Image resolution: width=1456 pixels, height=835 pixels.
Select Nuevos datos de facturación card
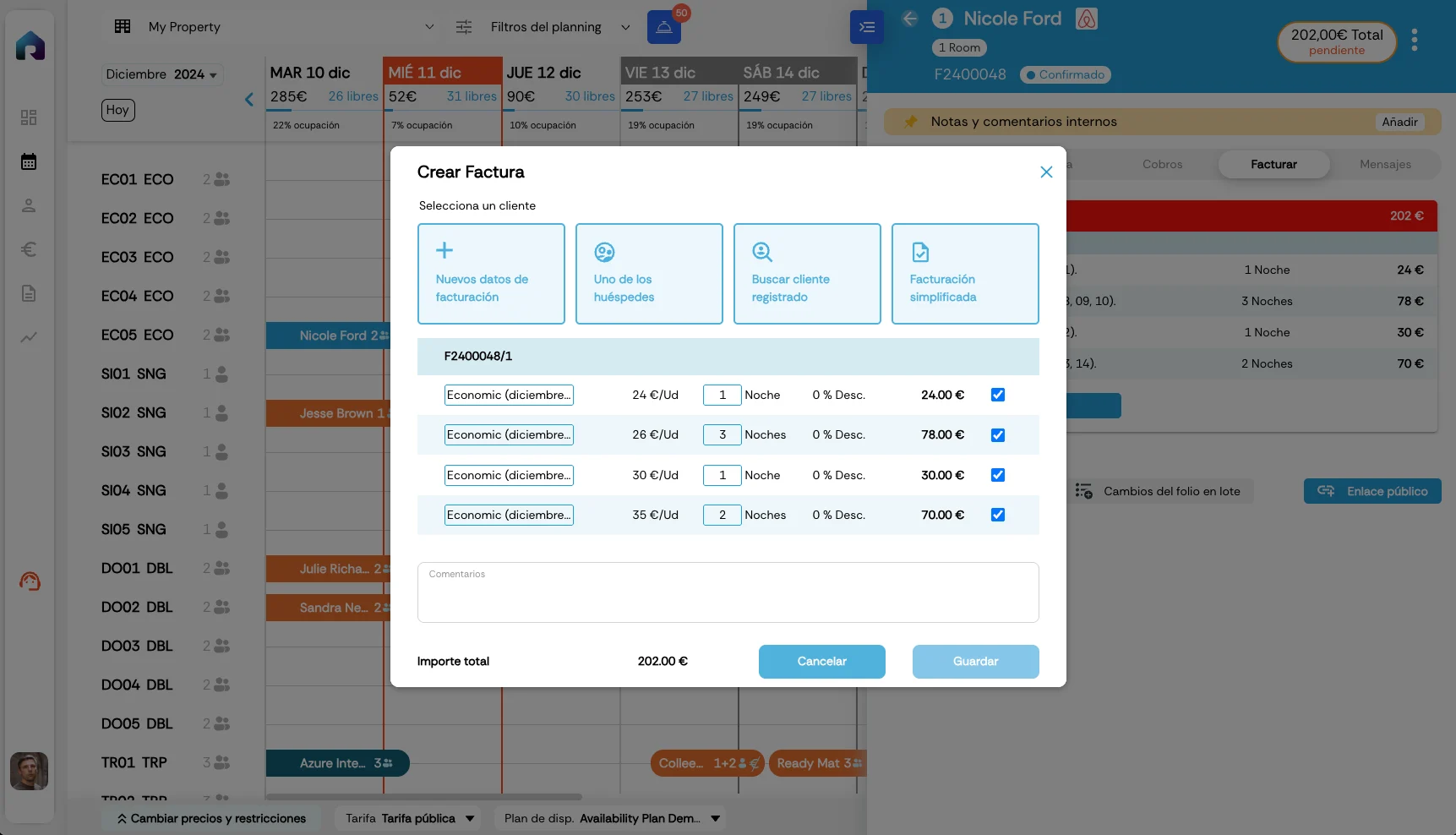491,274
